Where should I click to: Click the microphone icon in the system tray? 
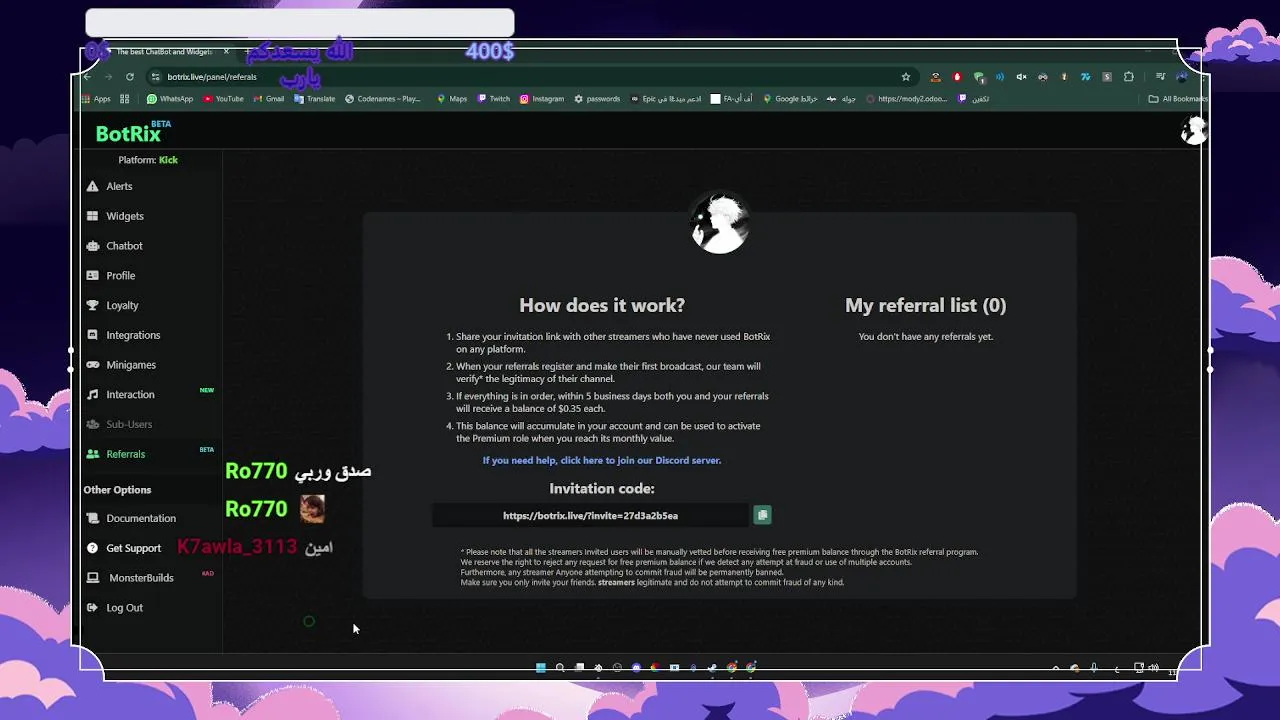click(x=1094, y=668)
